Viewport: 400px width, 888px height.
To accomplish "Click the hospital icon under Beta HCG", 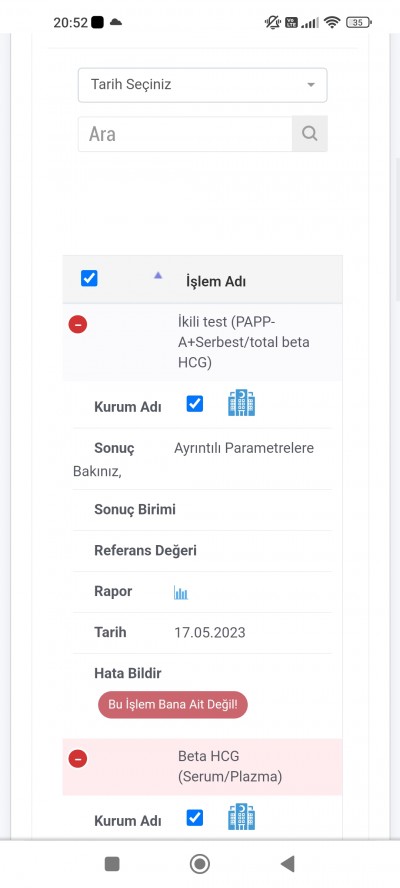I will click(x=241, y=817).
